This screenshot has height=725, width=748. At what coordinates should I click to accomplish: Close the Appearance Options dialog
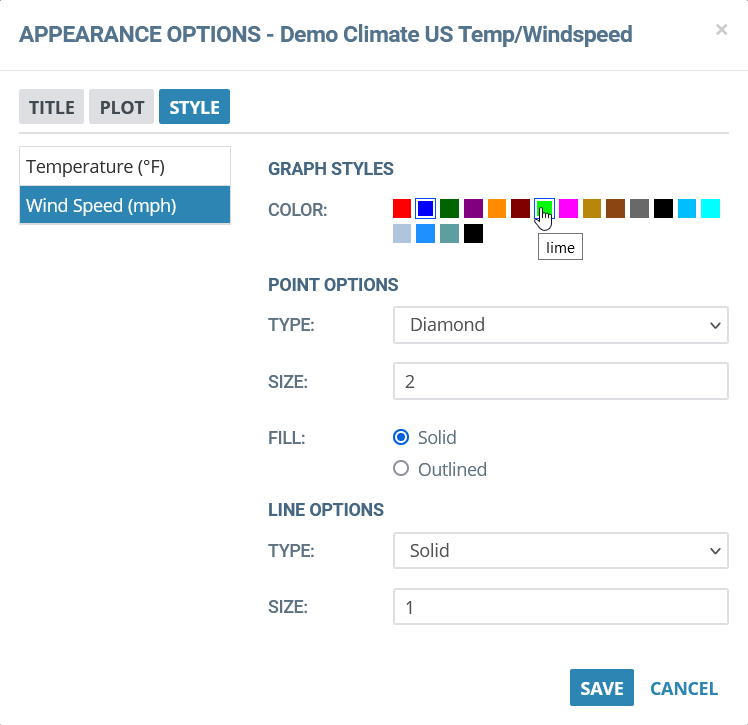coord(721,30)
